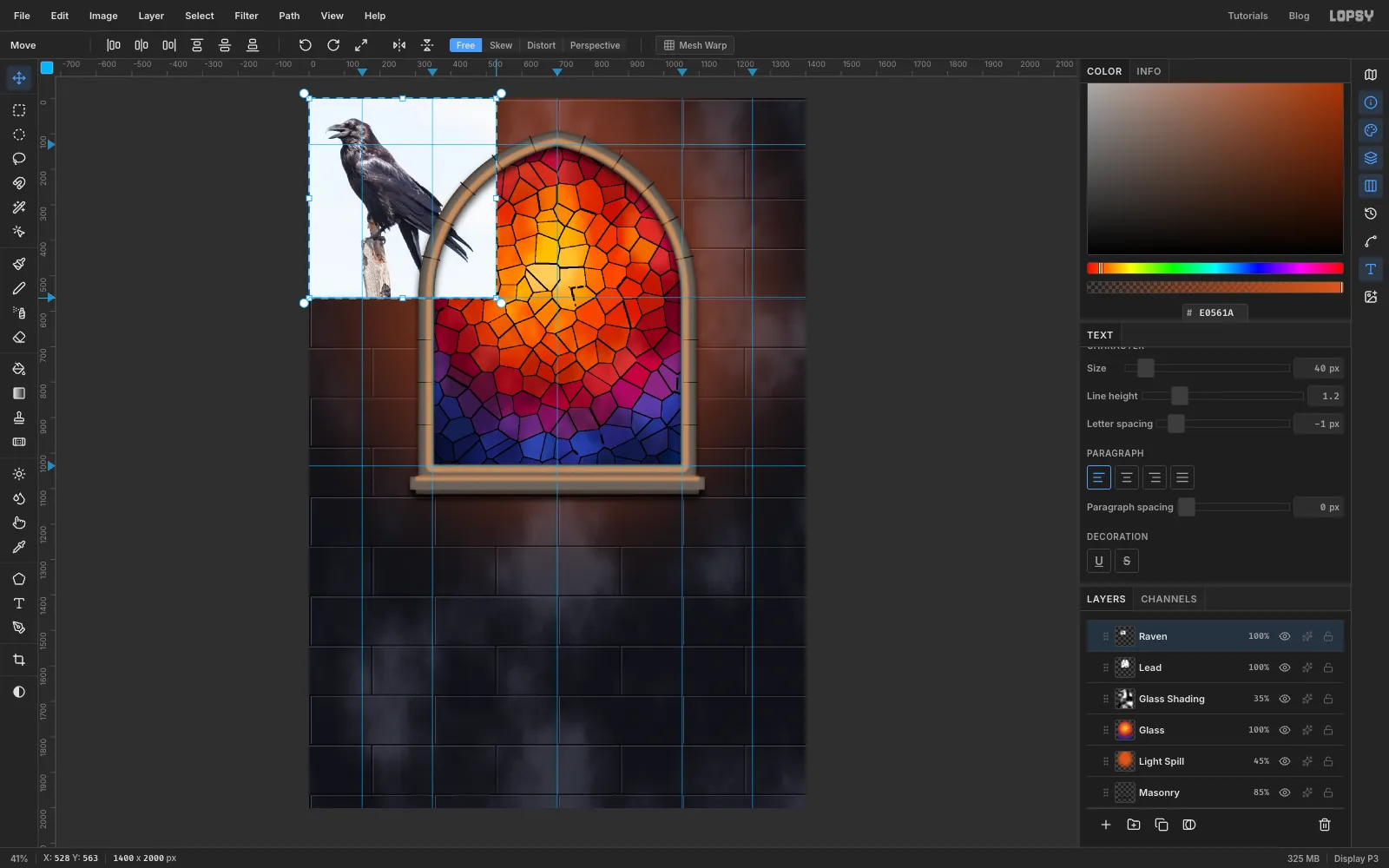
Task: Select the Glass layer thumbnail
Action: point(1125,730)
